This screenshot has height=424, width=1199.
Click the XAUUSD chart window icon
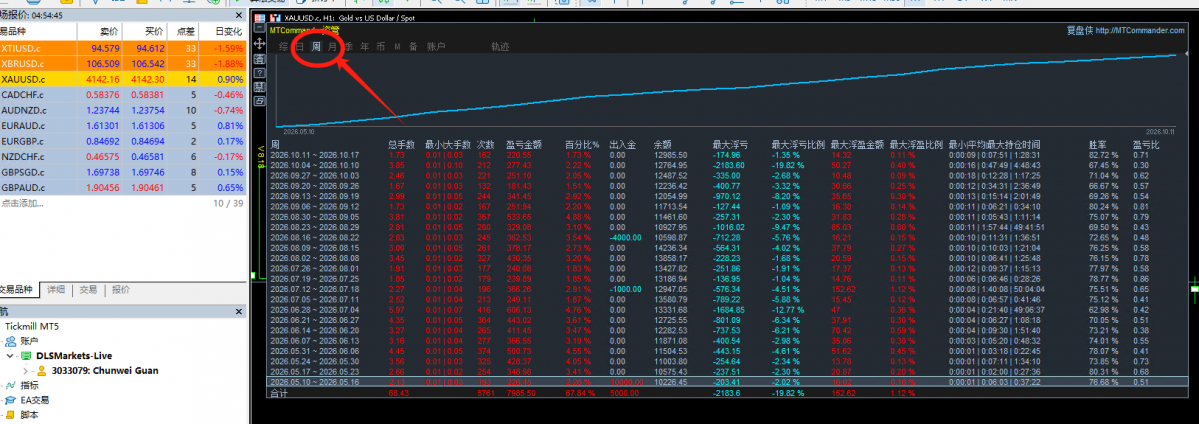(274, 17)
